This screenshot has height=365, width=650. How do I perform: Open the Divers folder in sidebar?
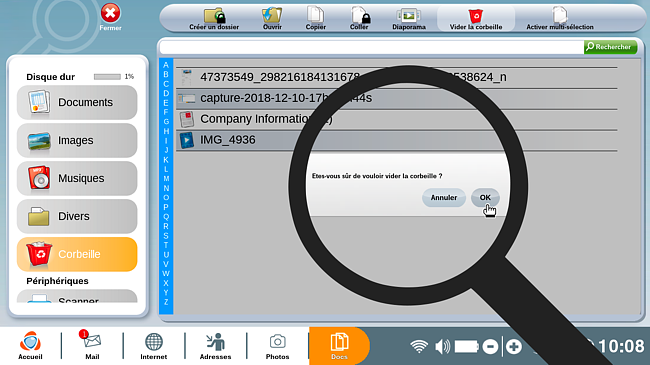(77, 217)
